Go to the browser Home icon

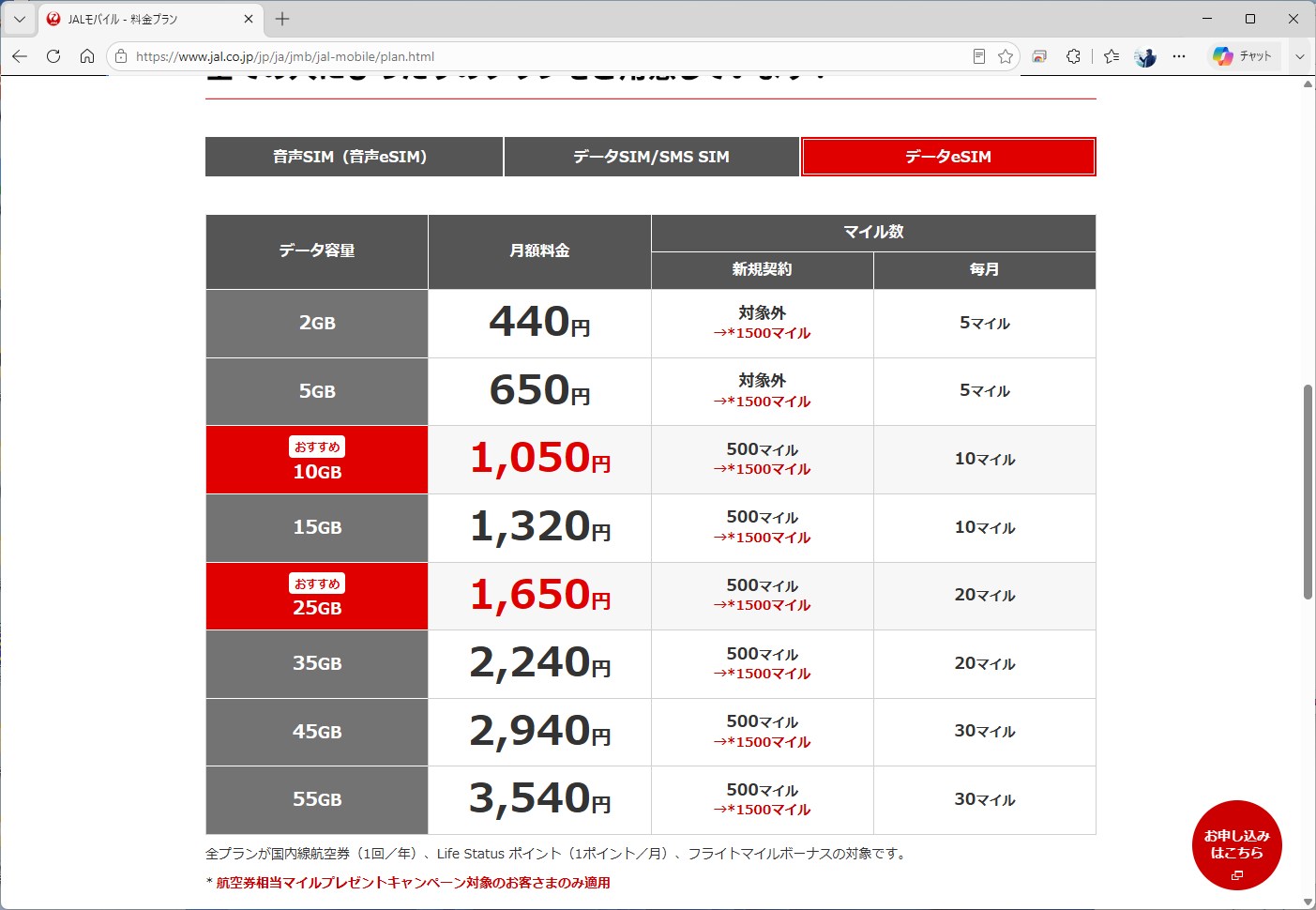[x=87, y=56]
